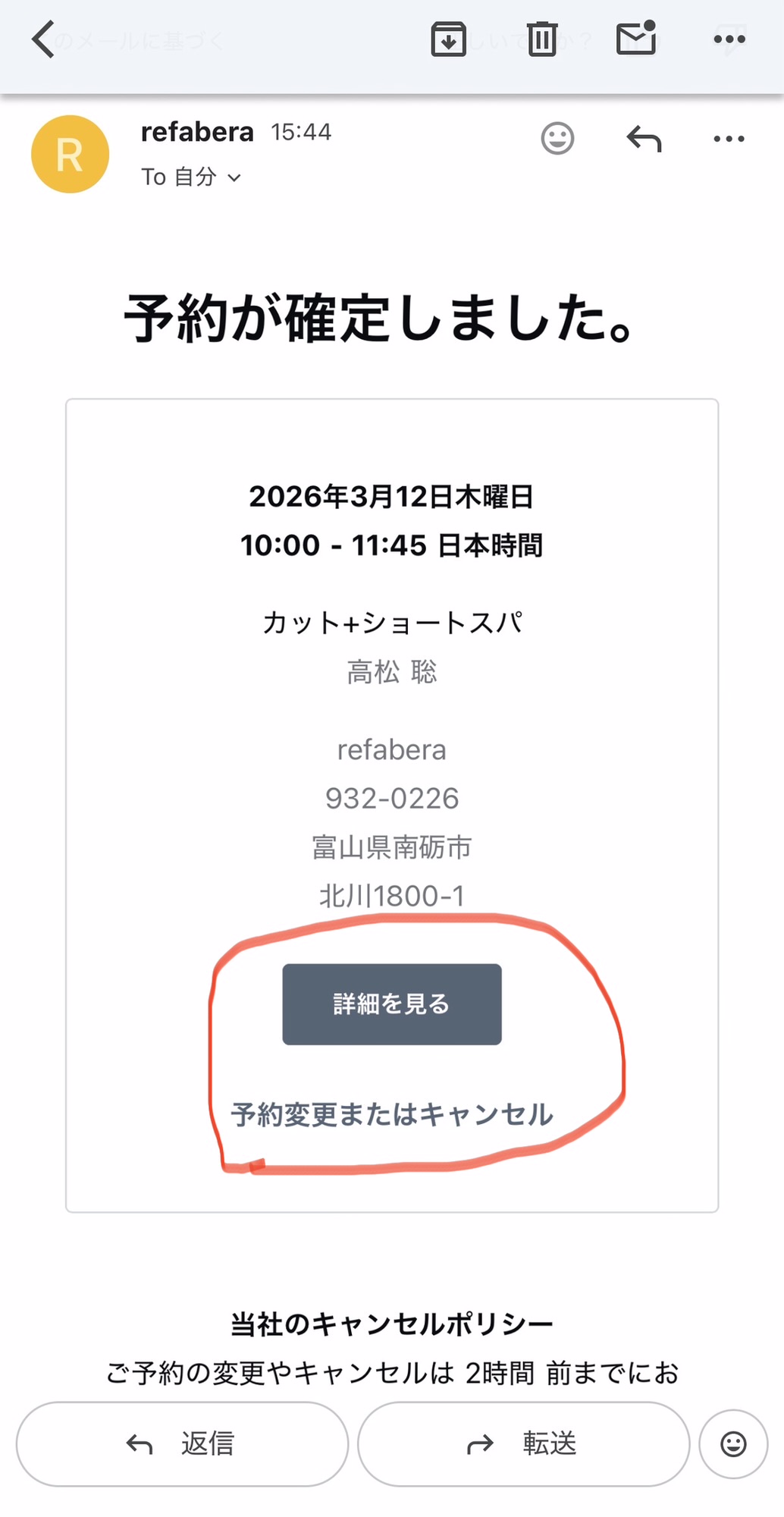Tap the 転送 forward button
The height and width of the screenshot is (1517, 784).
pos(523,1444)
